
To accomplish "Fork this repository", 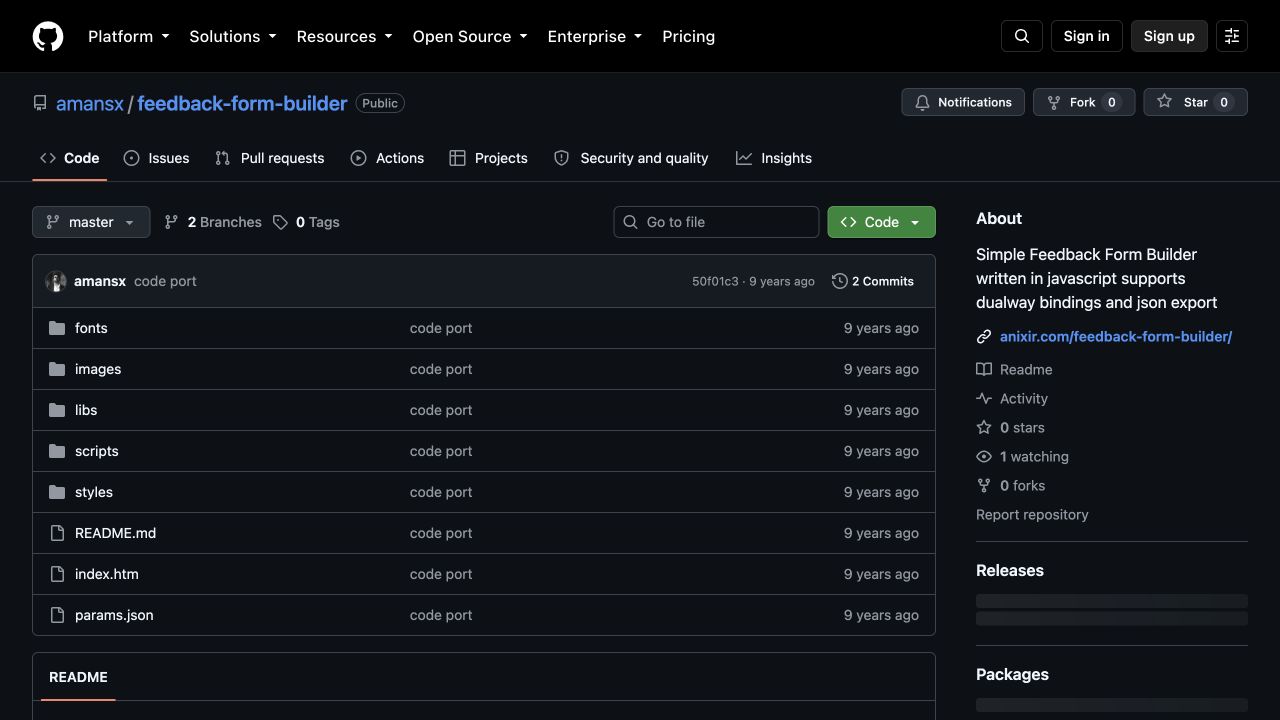I will pos(1084,102).
